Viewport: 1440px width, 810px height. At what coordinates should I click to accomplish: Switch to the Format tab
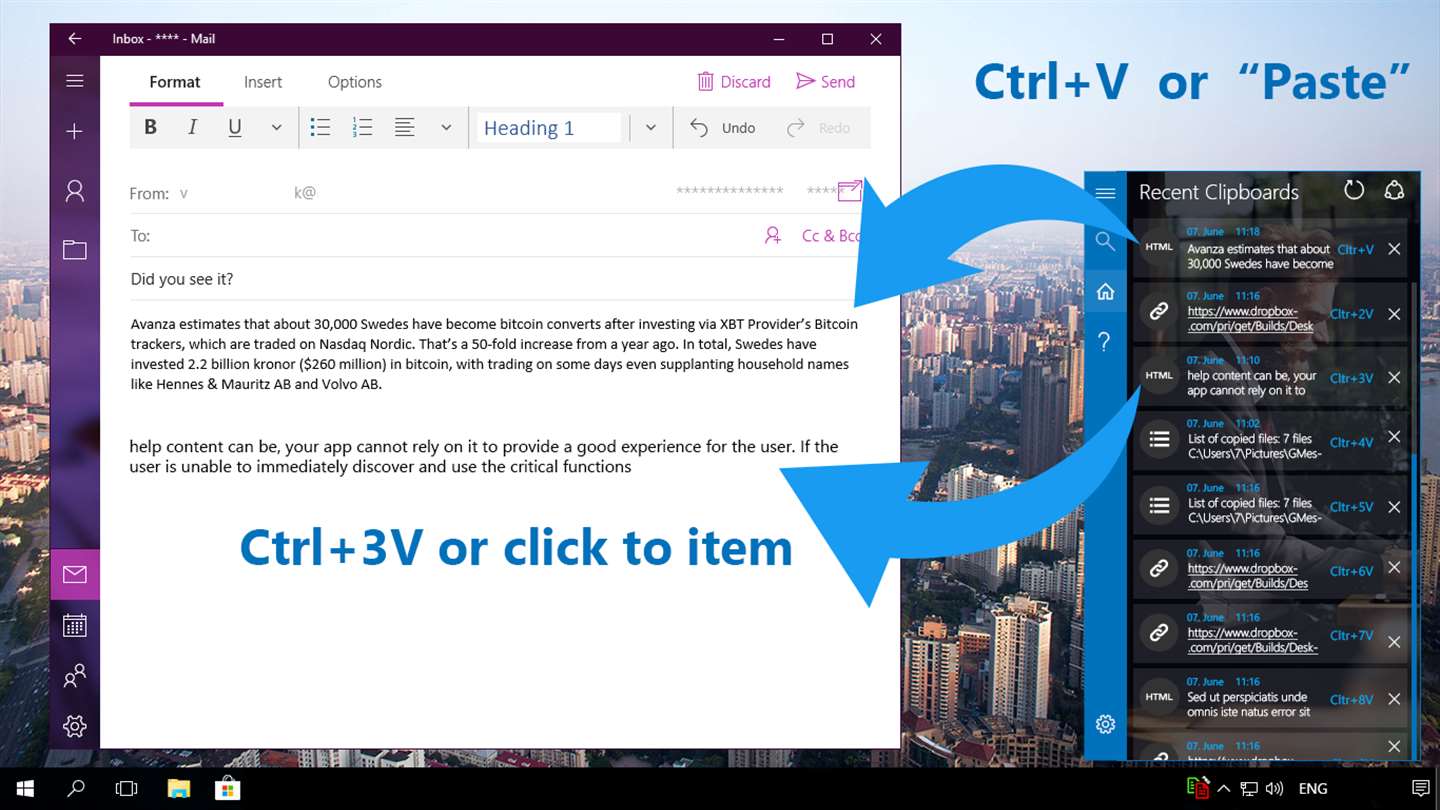pos(175,82)
